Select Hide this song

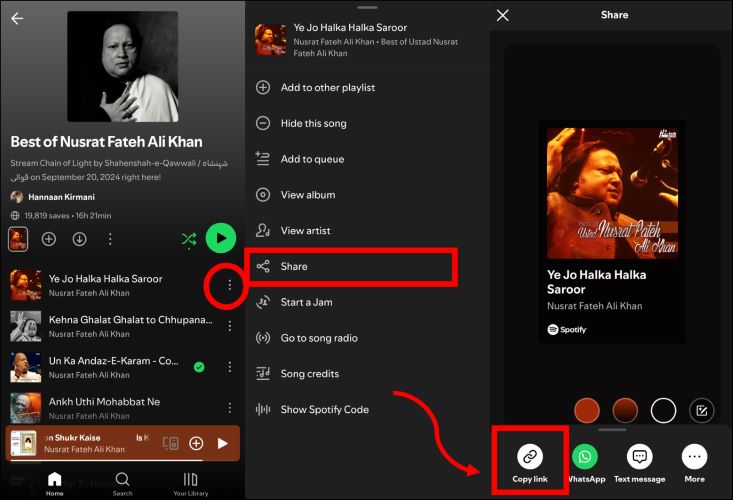[366, 123]
